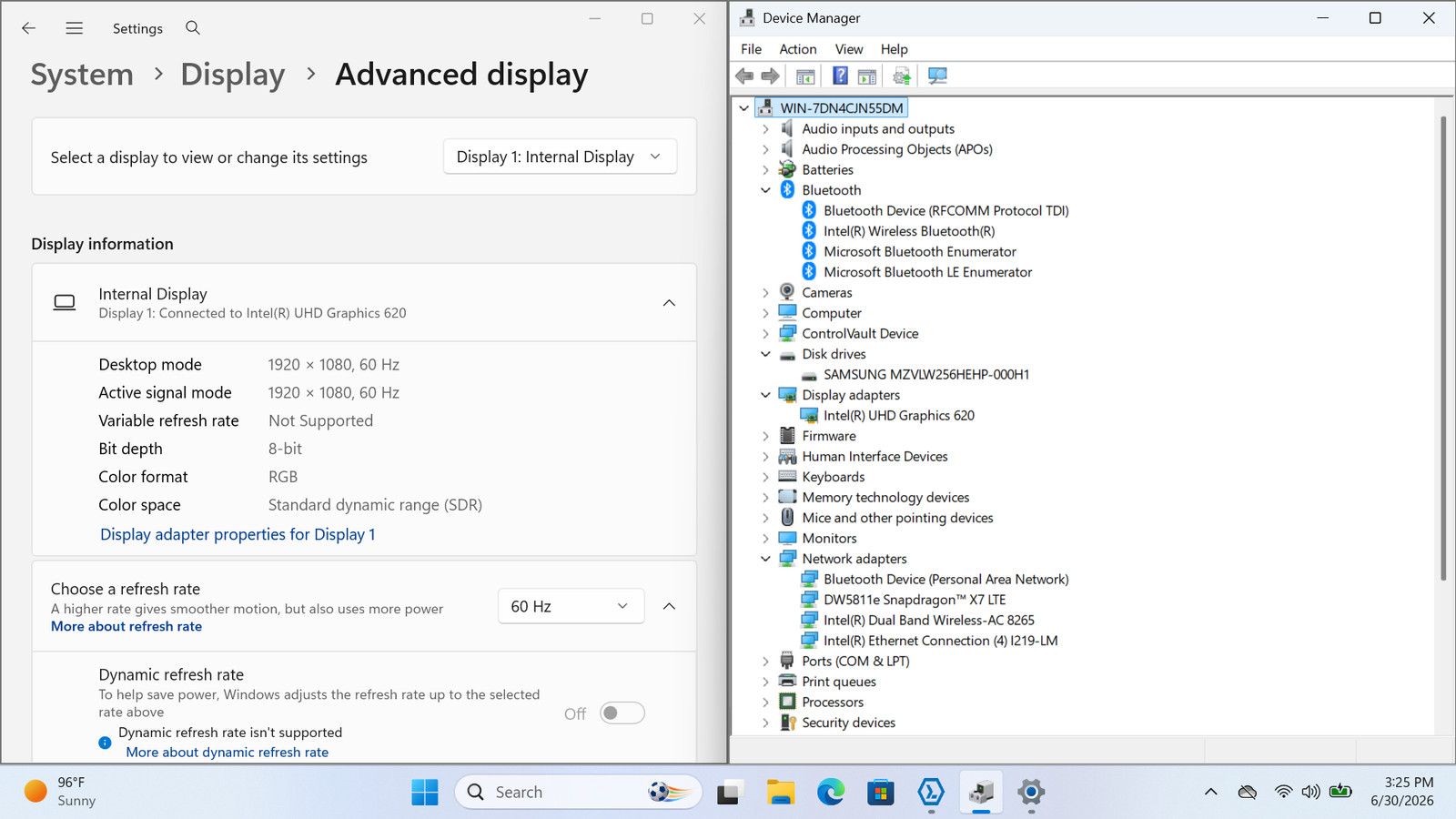
Task: Expand the Monitors tree node
Action: click(765, 539)
